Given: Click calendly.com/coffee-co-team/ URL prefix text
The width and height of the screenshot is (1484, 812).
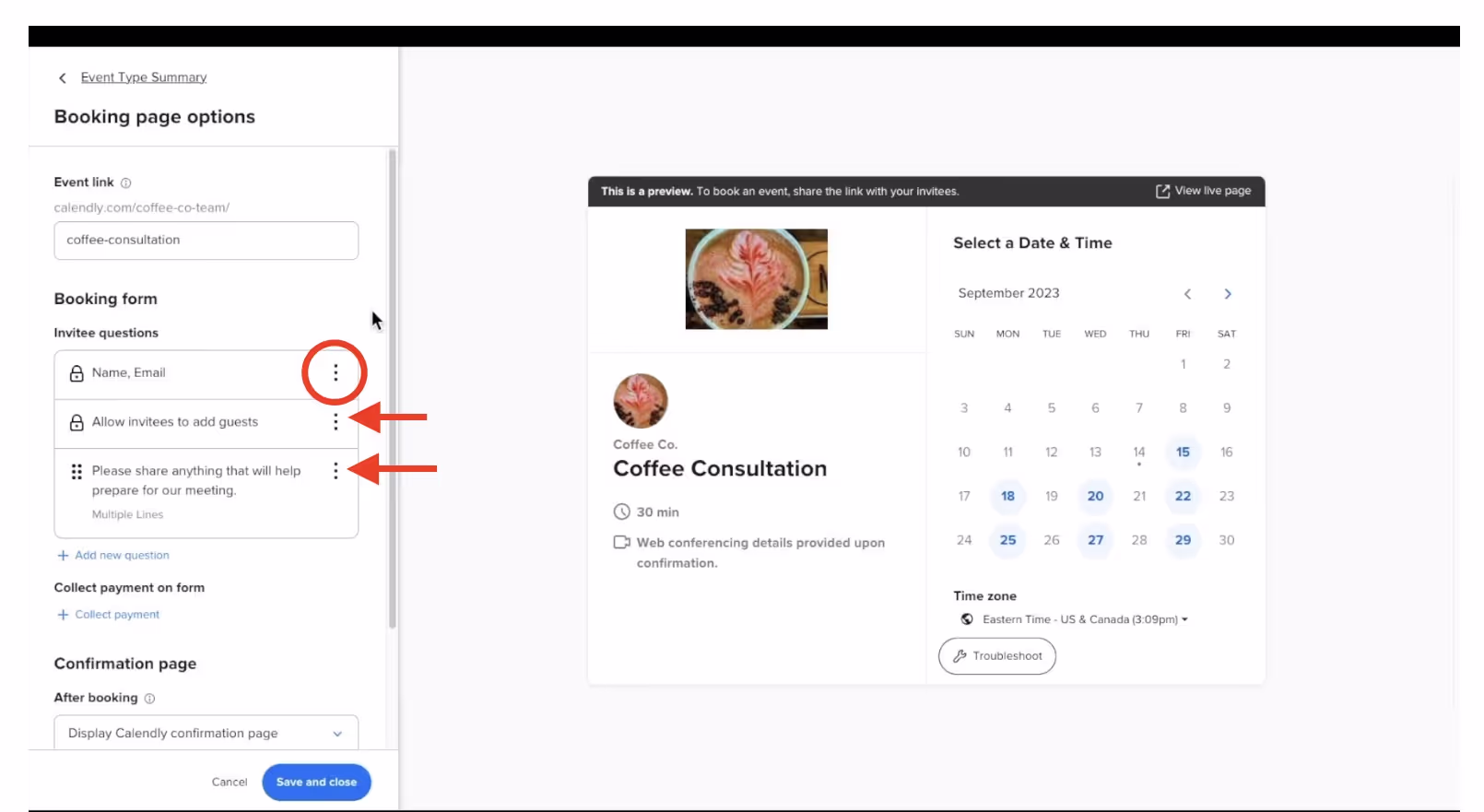Looking at the screenshot, I should click(x=142, y=208).
